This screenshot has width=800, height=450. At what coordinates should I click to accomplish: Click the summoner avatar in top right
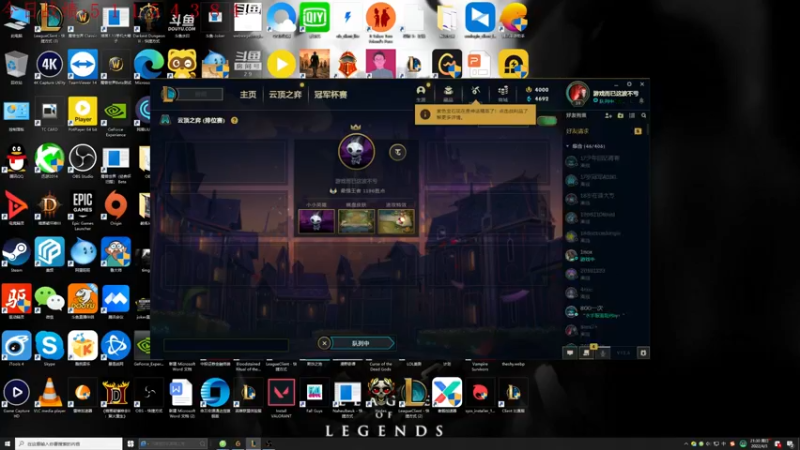point(578,93)
